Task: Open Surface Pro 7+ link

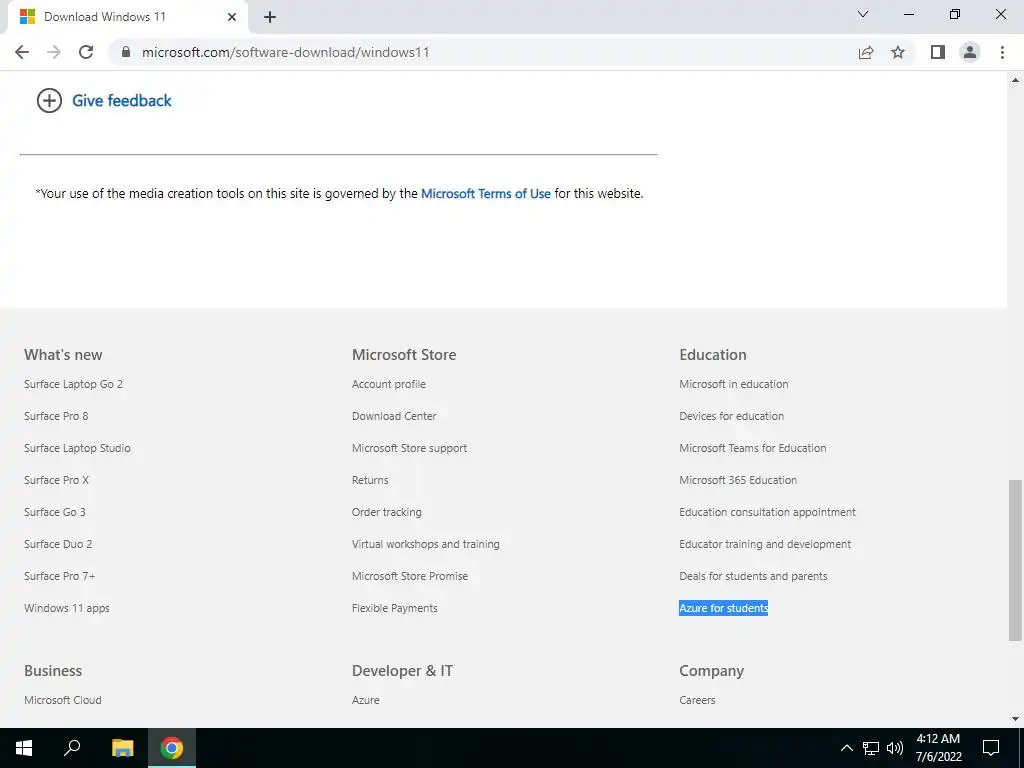Action: (x=59, y=576)
